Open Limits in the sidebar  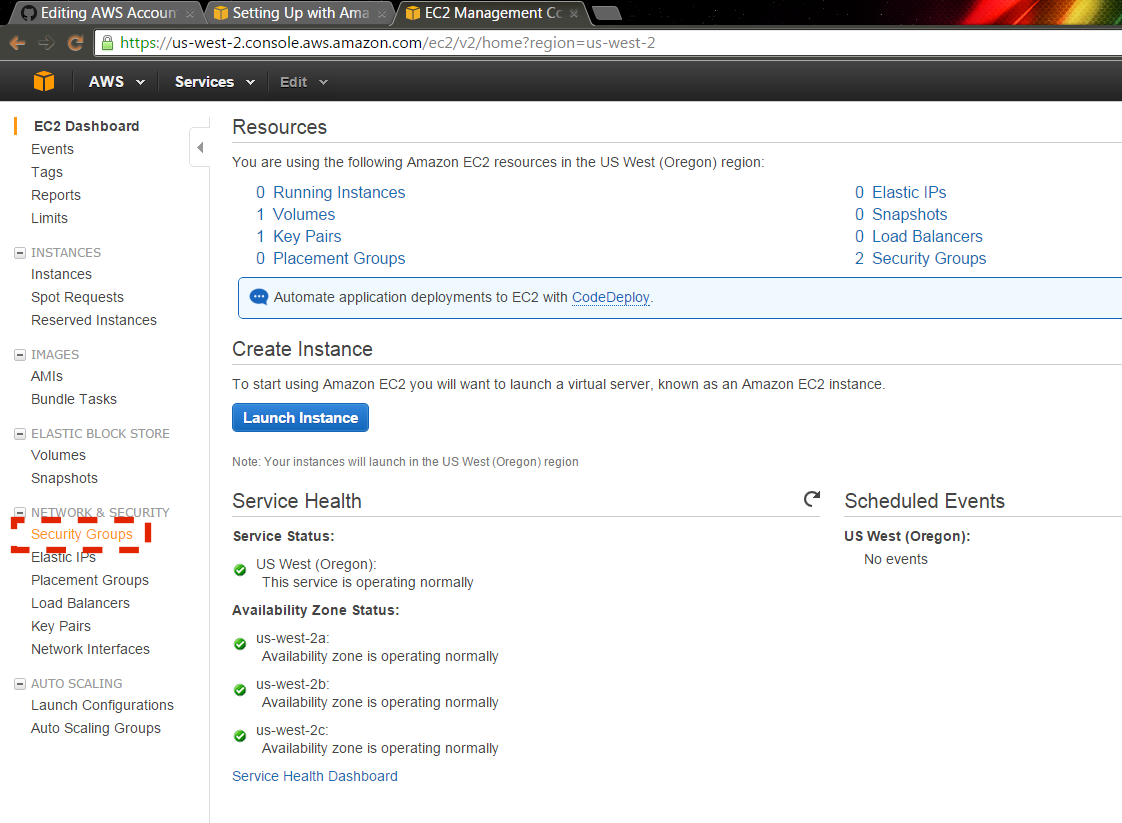click(x=49, y=218)
